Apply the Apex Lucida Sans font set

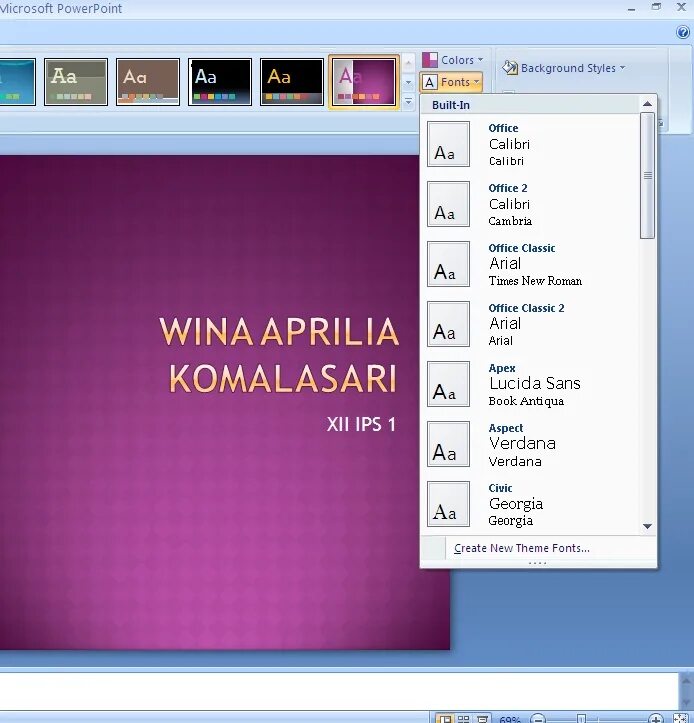530,384
